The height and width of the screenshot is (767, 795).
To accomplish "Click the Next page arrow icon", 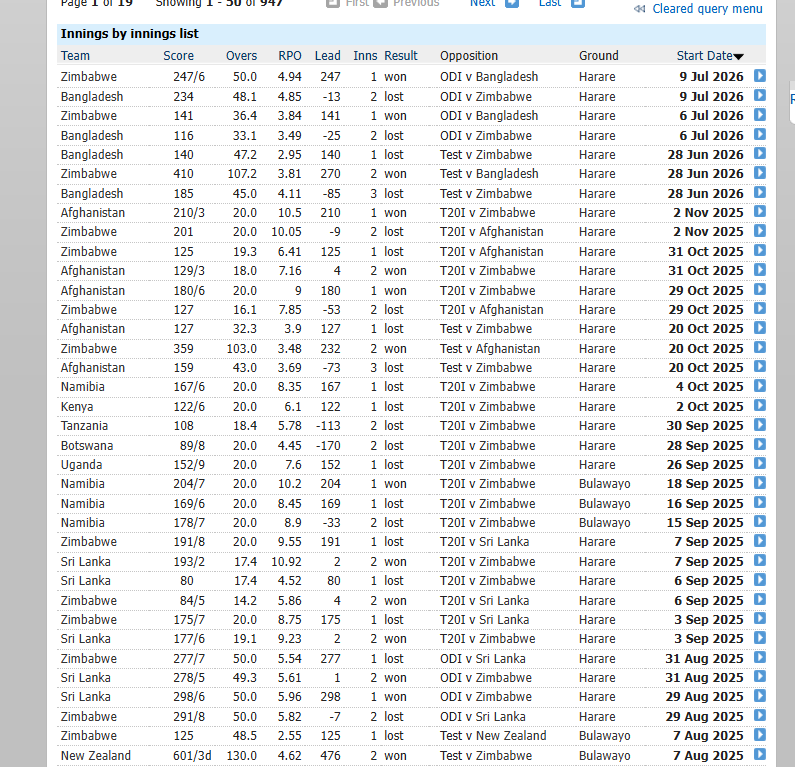I will pyautogui.click(x=512, y=3).
